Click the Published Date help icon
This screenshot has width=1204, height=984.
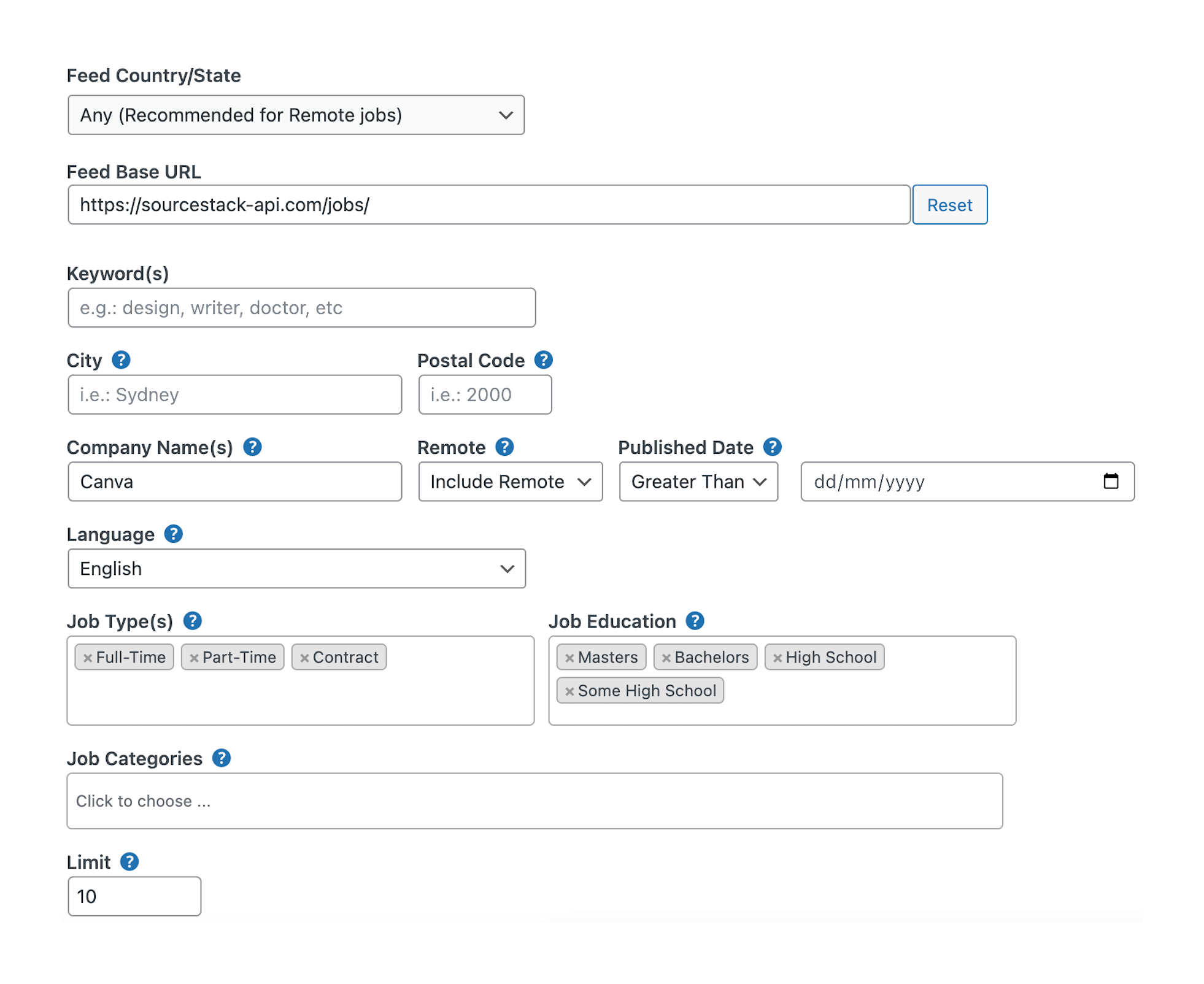773,447
